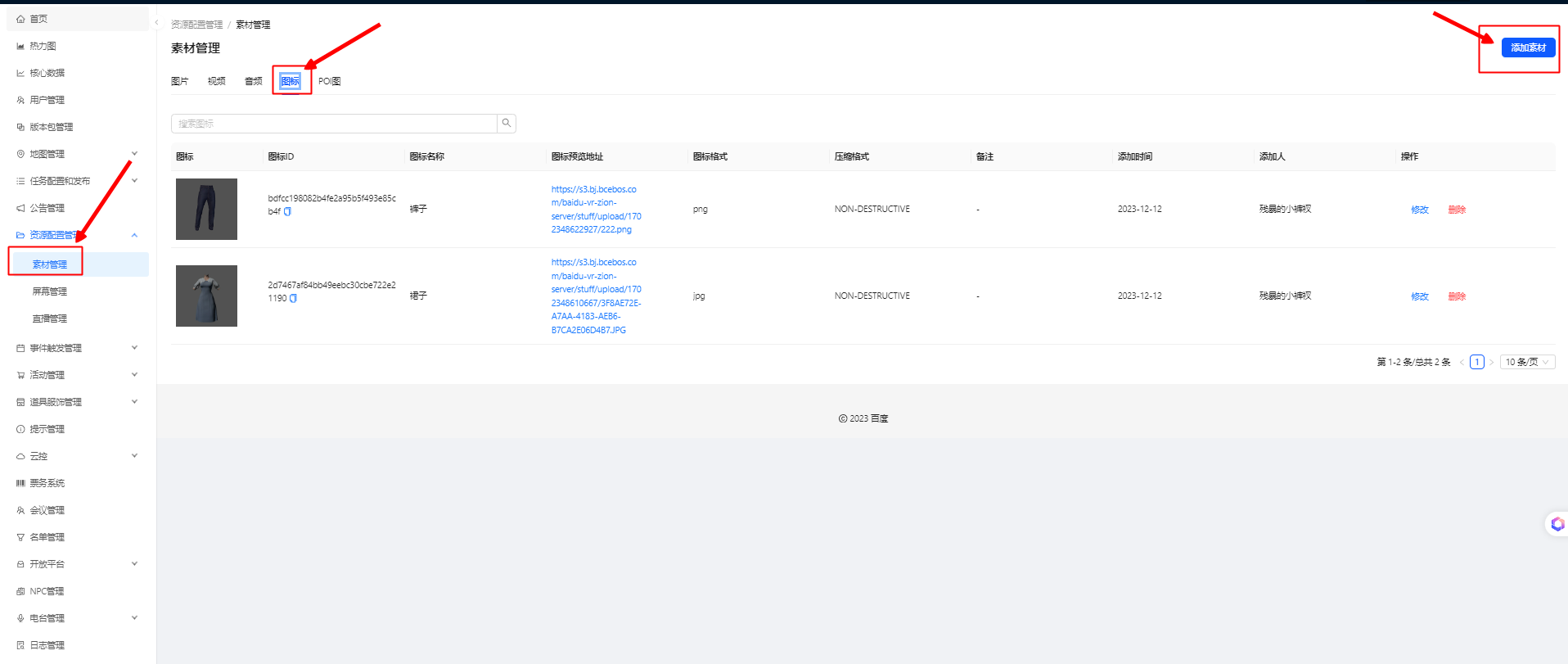Switch to the 视频 tab
This screenshot has height=664, width=1568.
click(216, 81)
